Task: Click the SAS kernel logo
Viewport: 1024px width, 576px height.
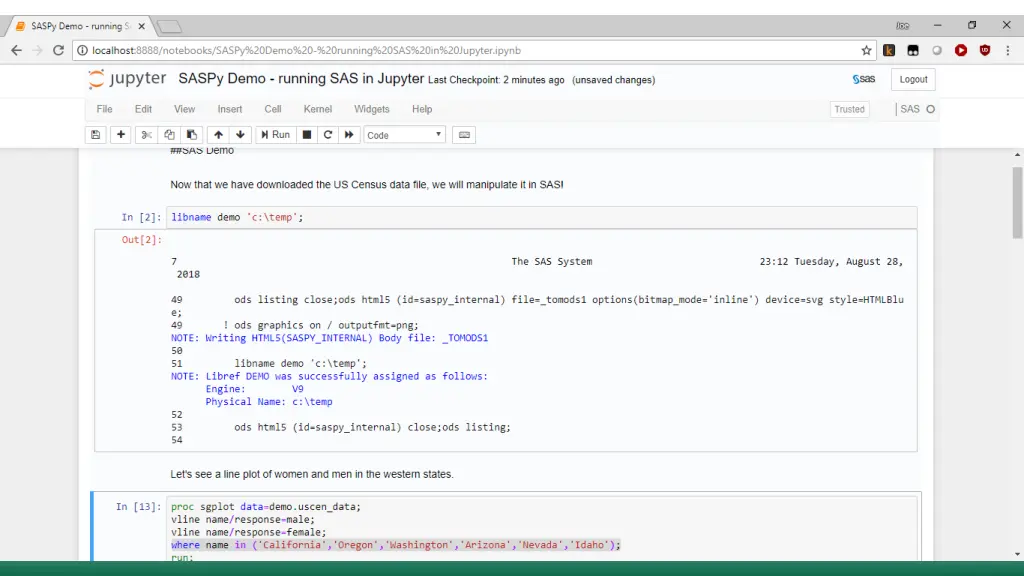Action: (863, 79)
